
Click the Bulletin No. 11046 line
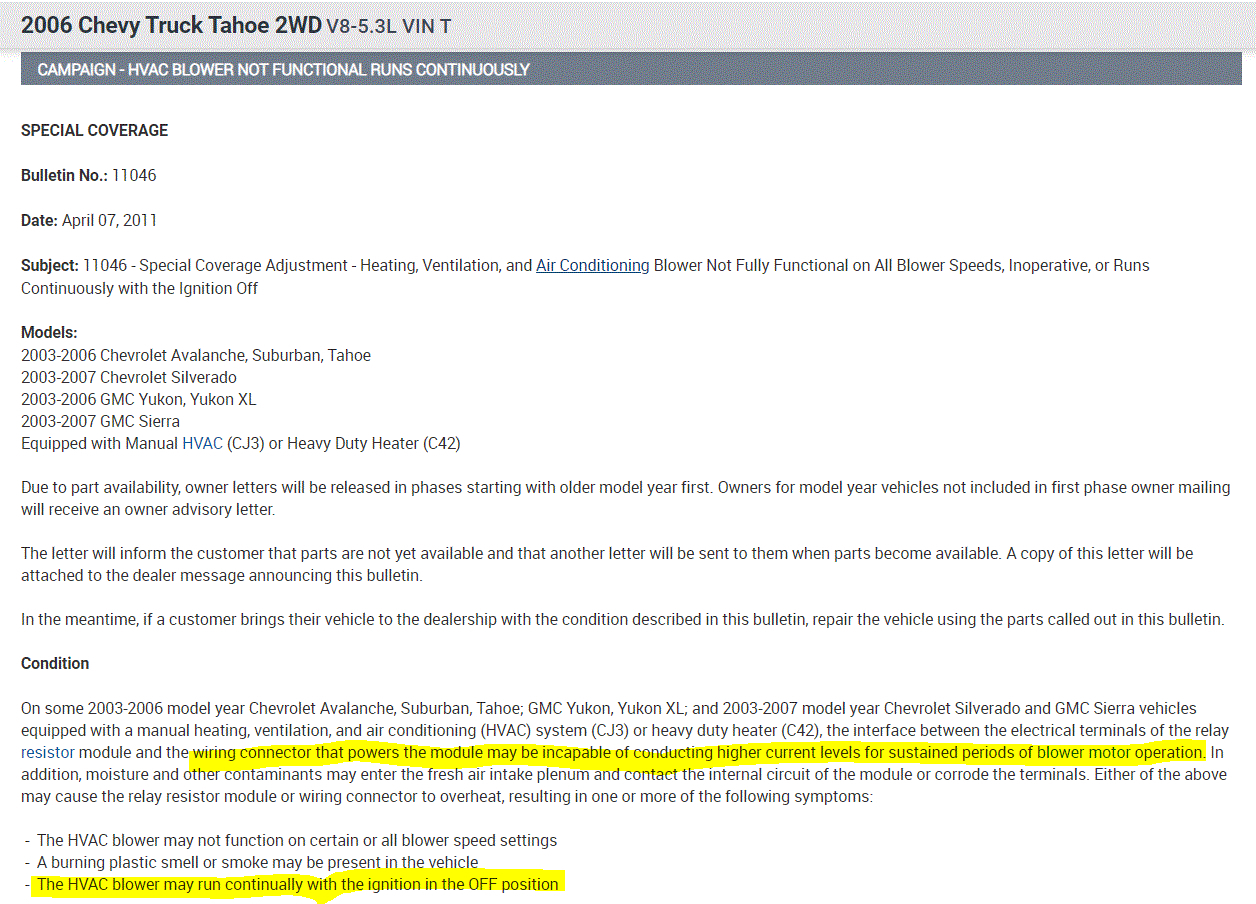89,176
